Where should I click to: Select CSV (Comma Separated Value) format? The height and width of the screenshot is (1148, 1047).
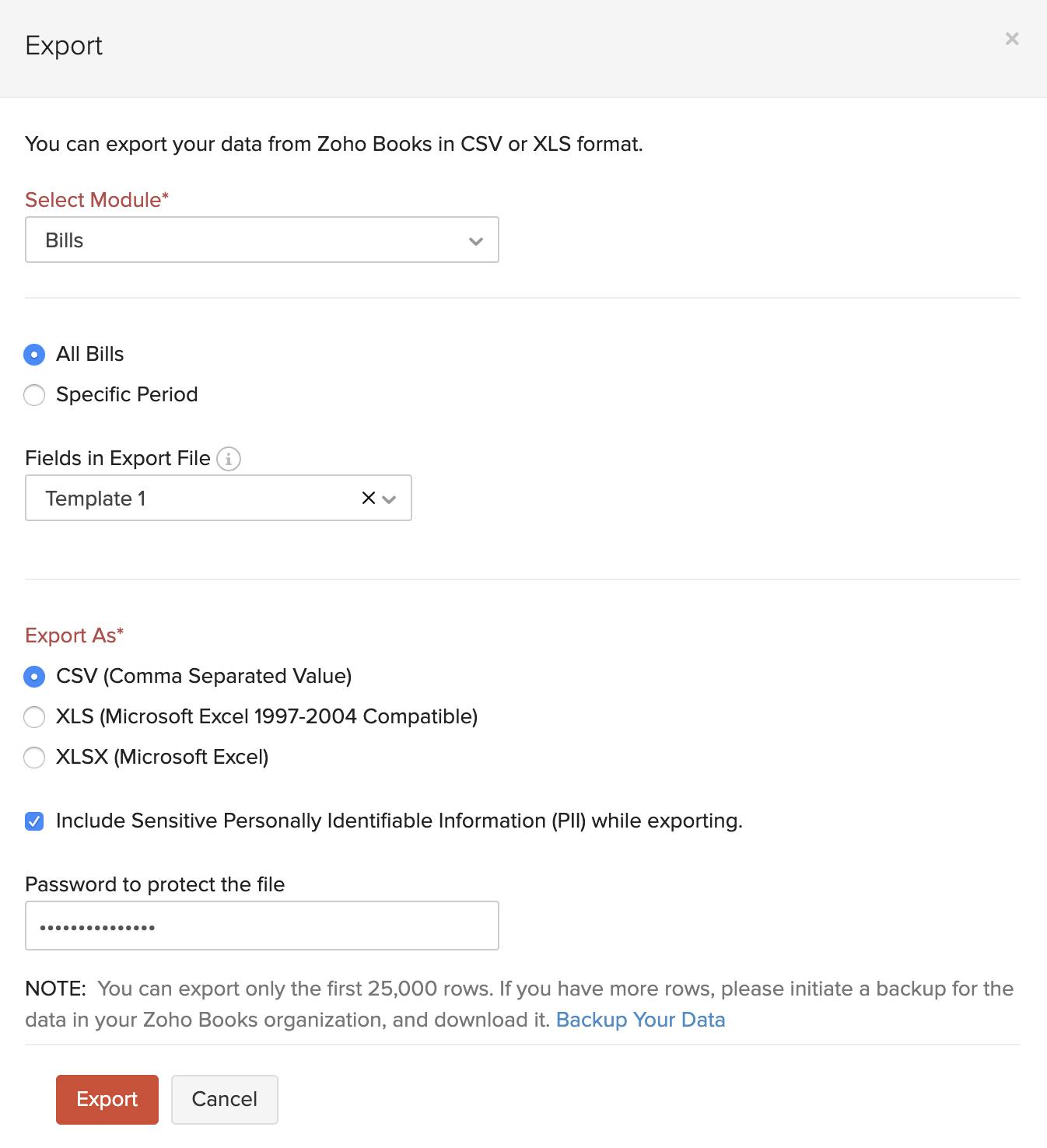[x=34, y=677]
